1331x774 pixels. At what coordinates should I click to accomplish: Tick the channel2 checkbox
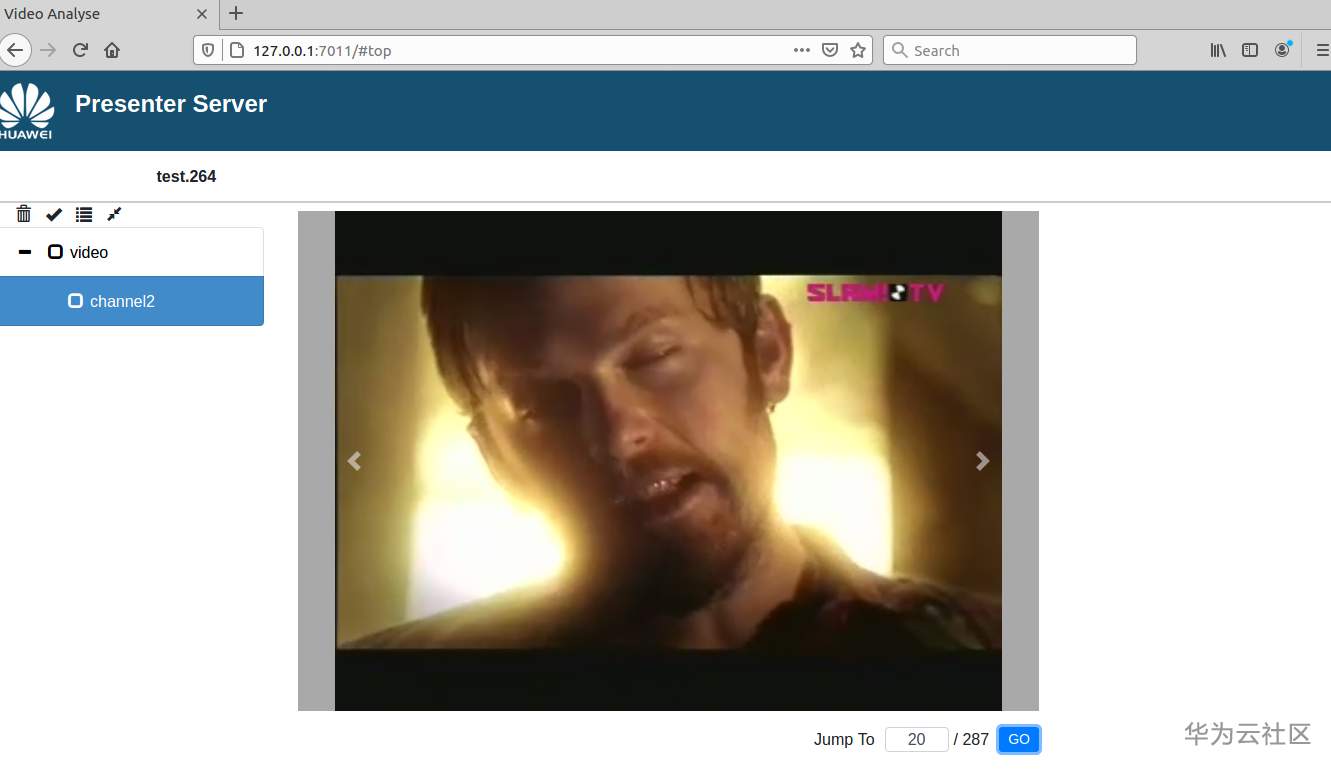pyautogui.click(x=75, y=301)
